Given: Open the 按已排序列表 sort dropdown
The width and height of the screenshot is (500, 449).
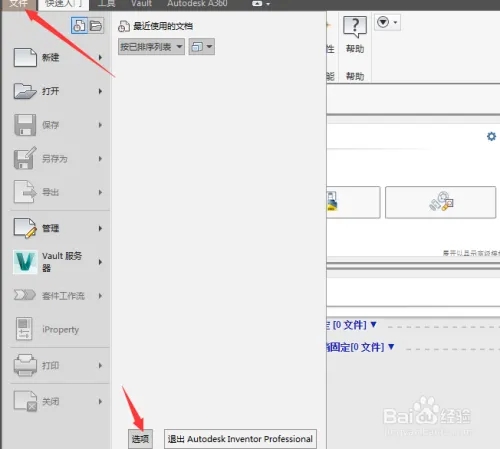Looking at the screenshot, I should (x=151, y=47).
